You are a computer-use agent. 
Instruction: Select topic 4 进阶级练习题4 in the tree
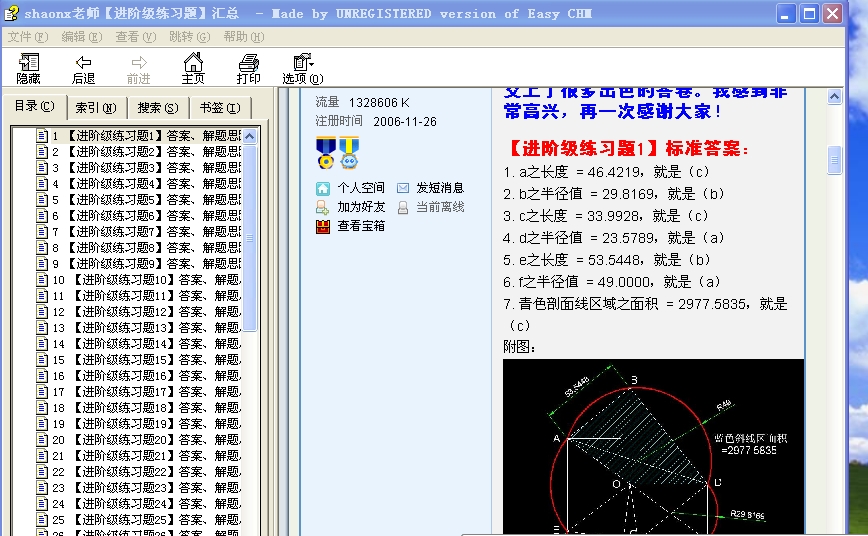point(146,184)
